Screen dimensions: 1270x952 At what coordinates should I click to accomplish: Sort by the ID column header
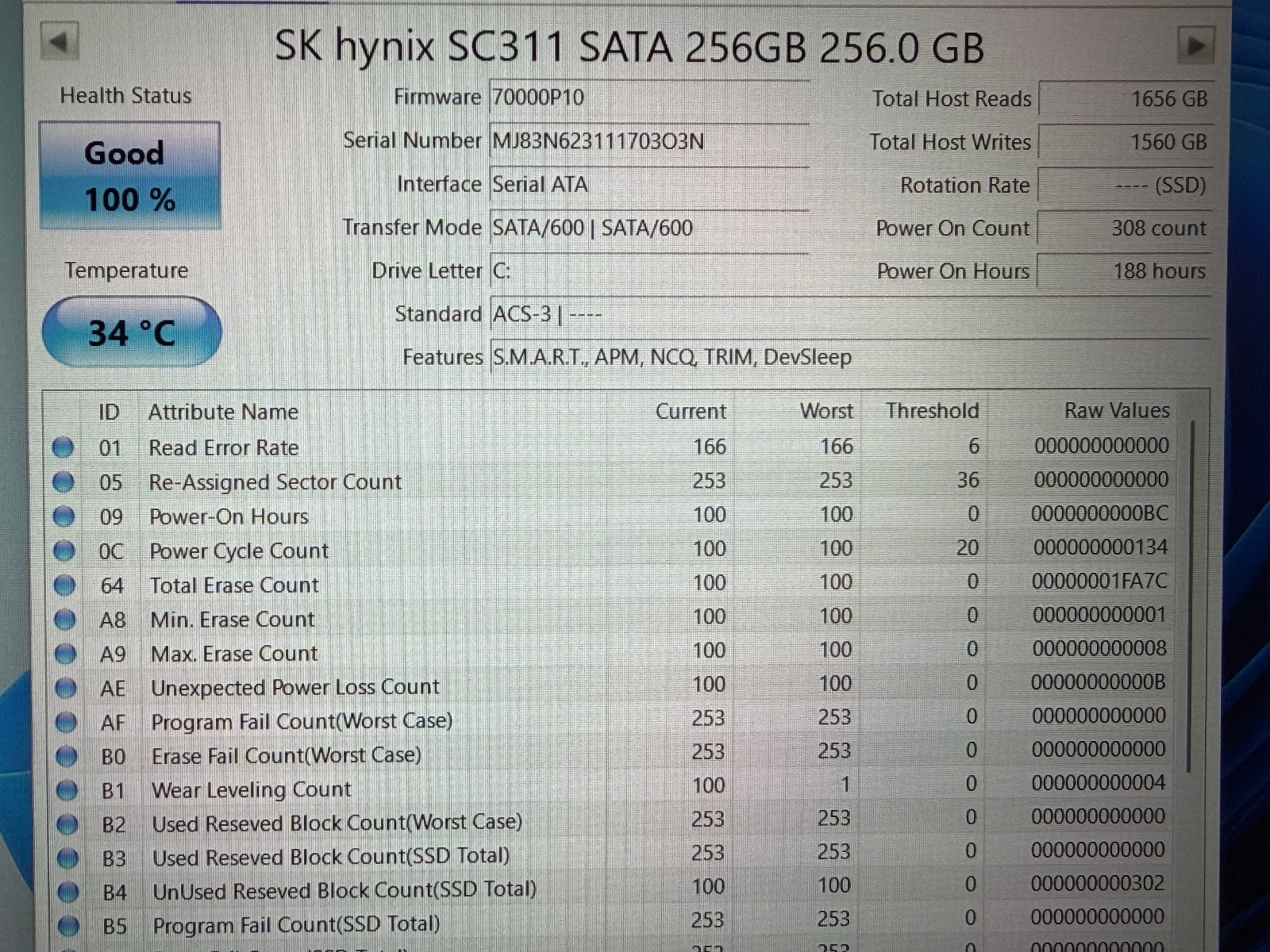[109, 413]
